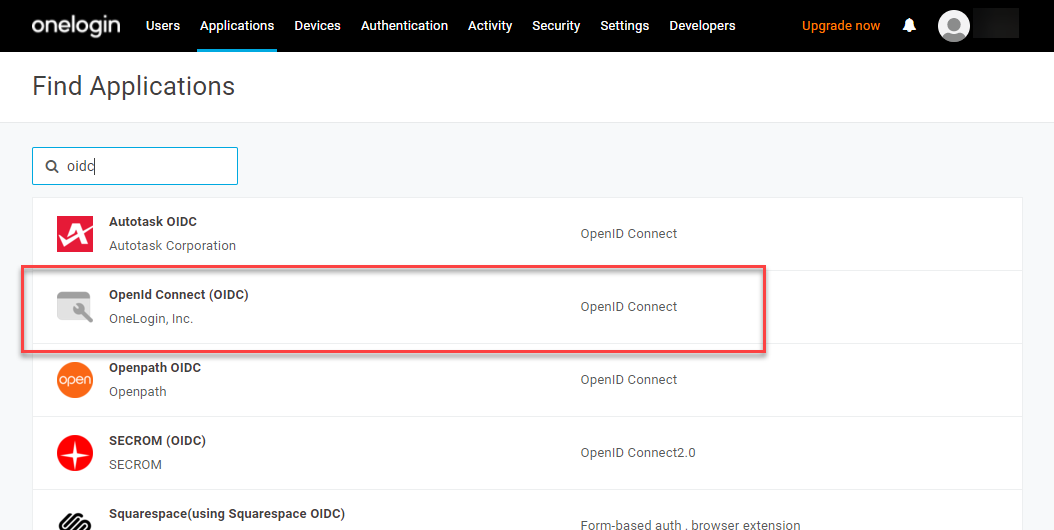Select OpenId Connect (OIDC) application
The height and width of the screenshot is (530, 1054).
(x=178, y=295)
